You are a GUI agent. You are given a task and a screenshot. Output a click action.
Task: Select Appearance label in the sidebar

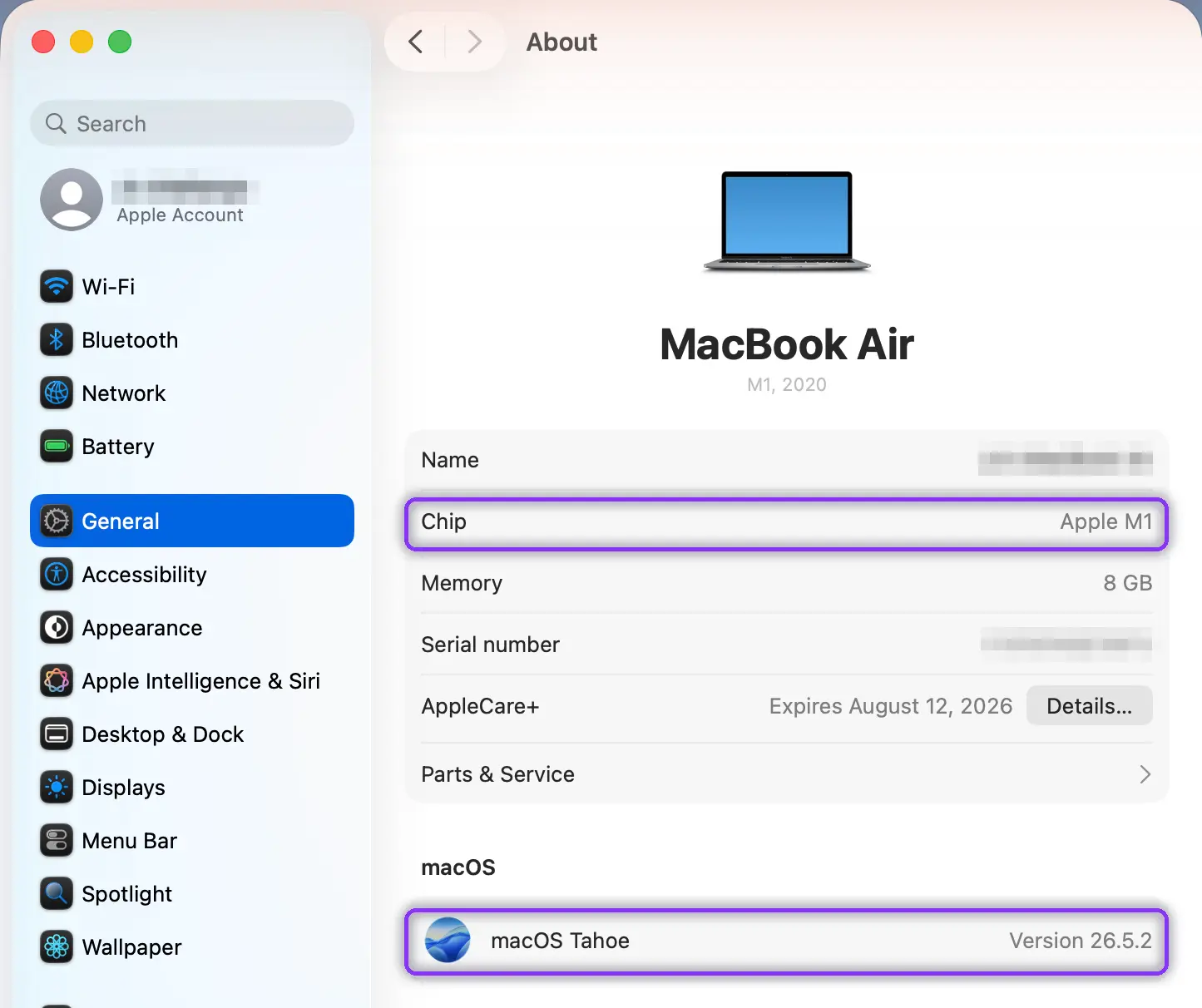point(142,628)
